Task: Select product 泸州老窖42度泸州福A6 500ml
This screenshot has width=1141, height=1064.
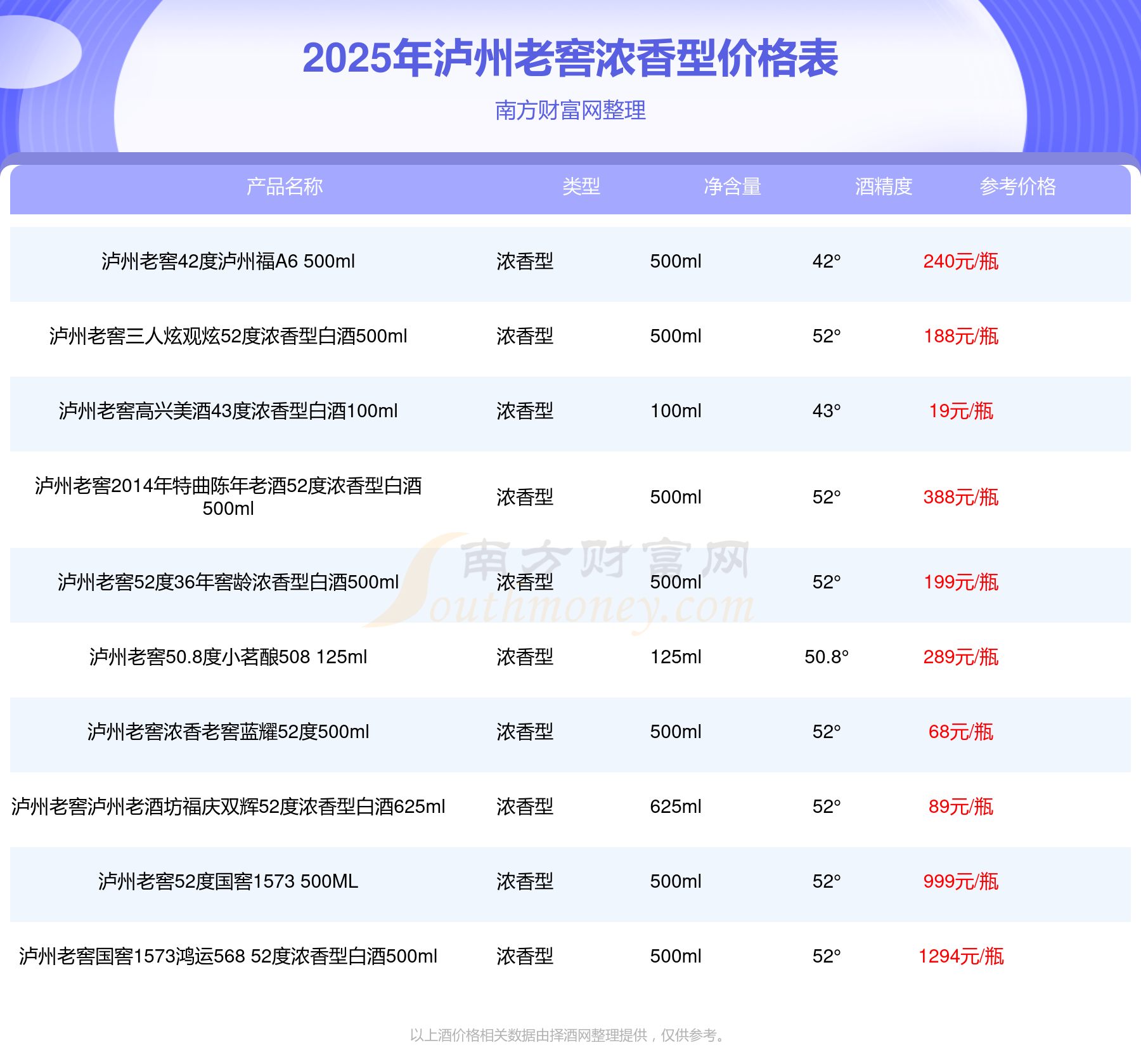Action: pyautogui.click(x=228, y=261)
